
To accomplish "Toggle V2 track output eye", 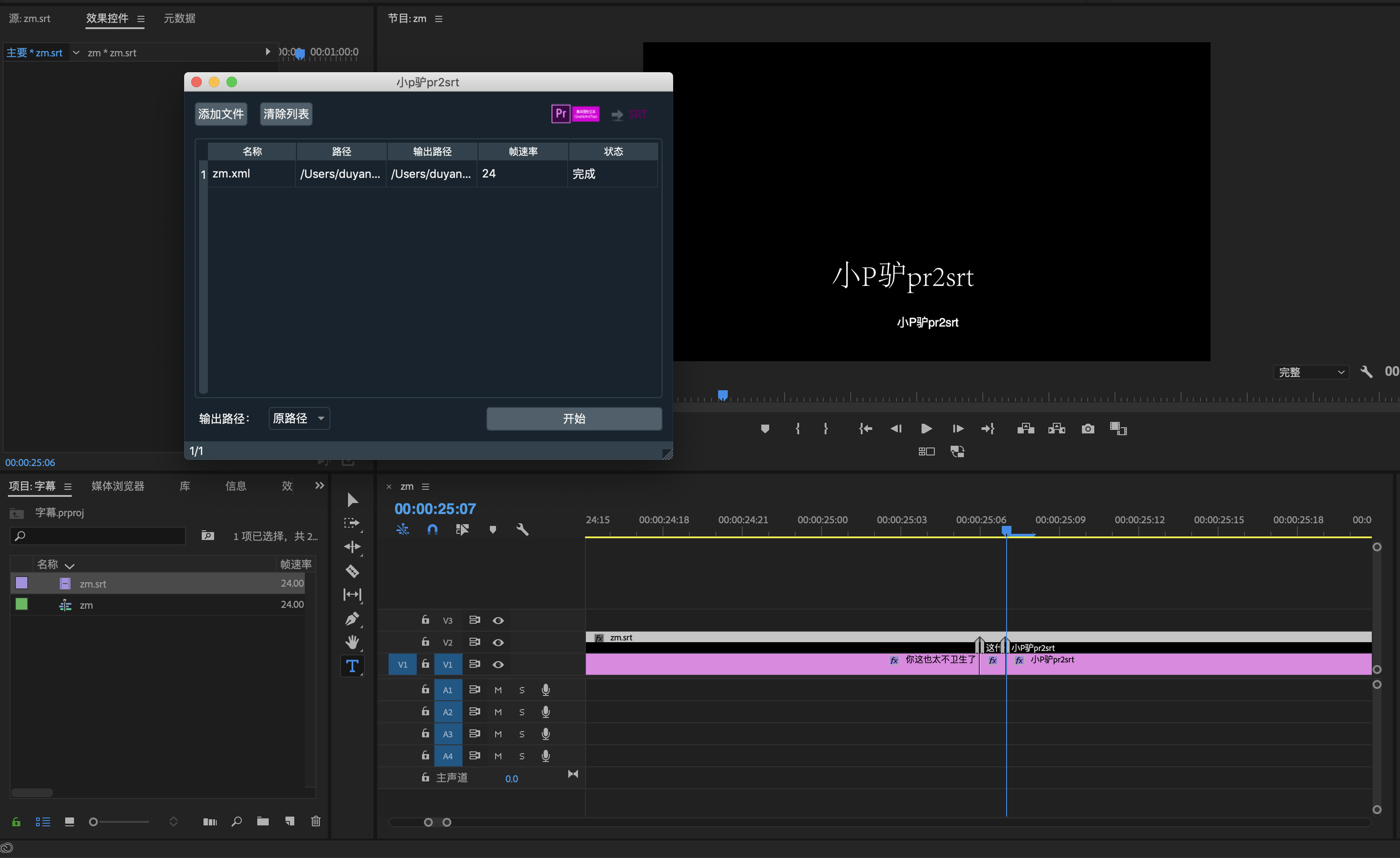I will 498,643.
